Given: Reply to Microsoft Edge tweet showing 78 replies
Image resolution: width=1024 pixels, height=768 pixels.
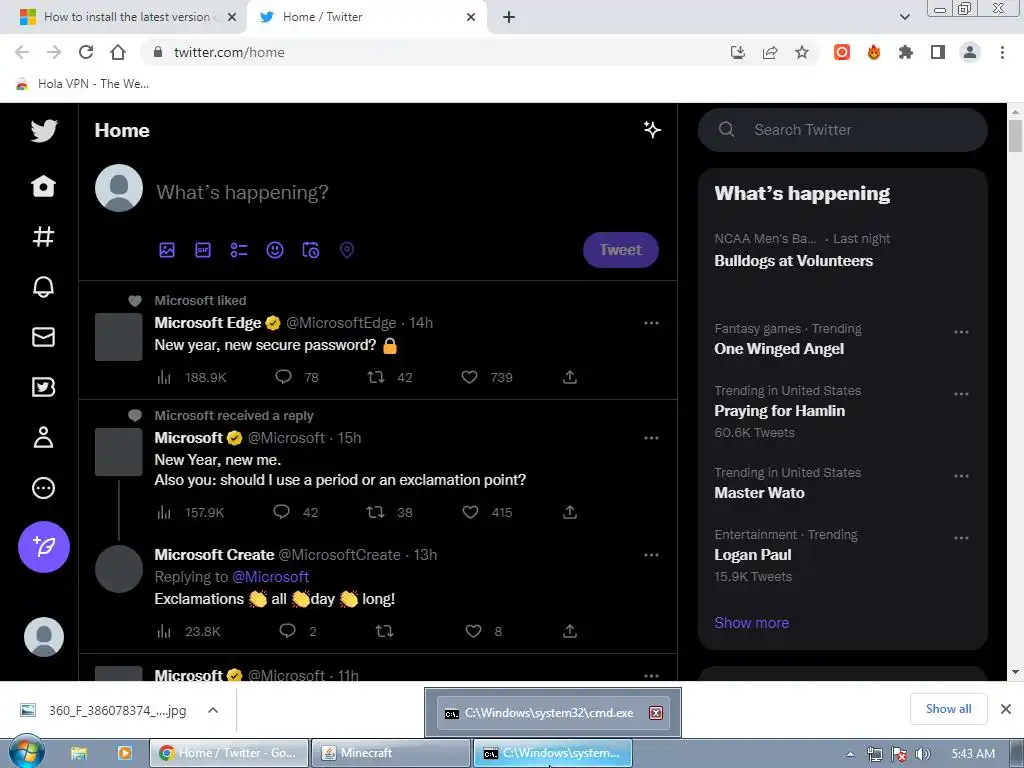Looking at the screenshot, I should tap(283, 377).
